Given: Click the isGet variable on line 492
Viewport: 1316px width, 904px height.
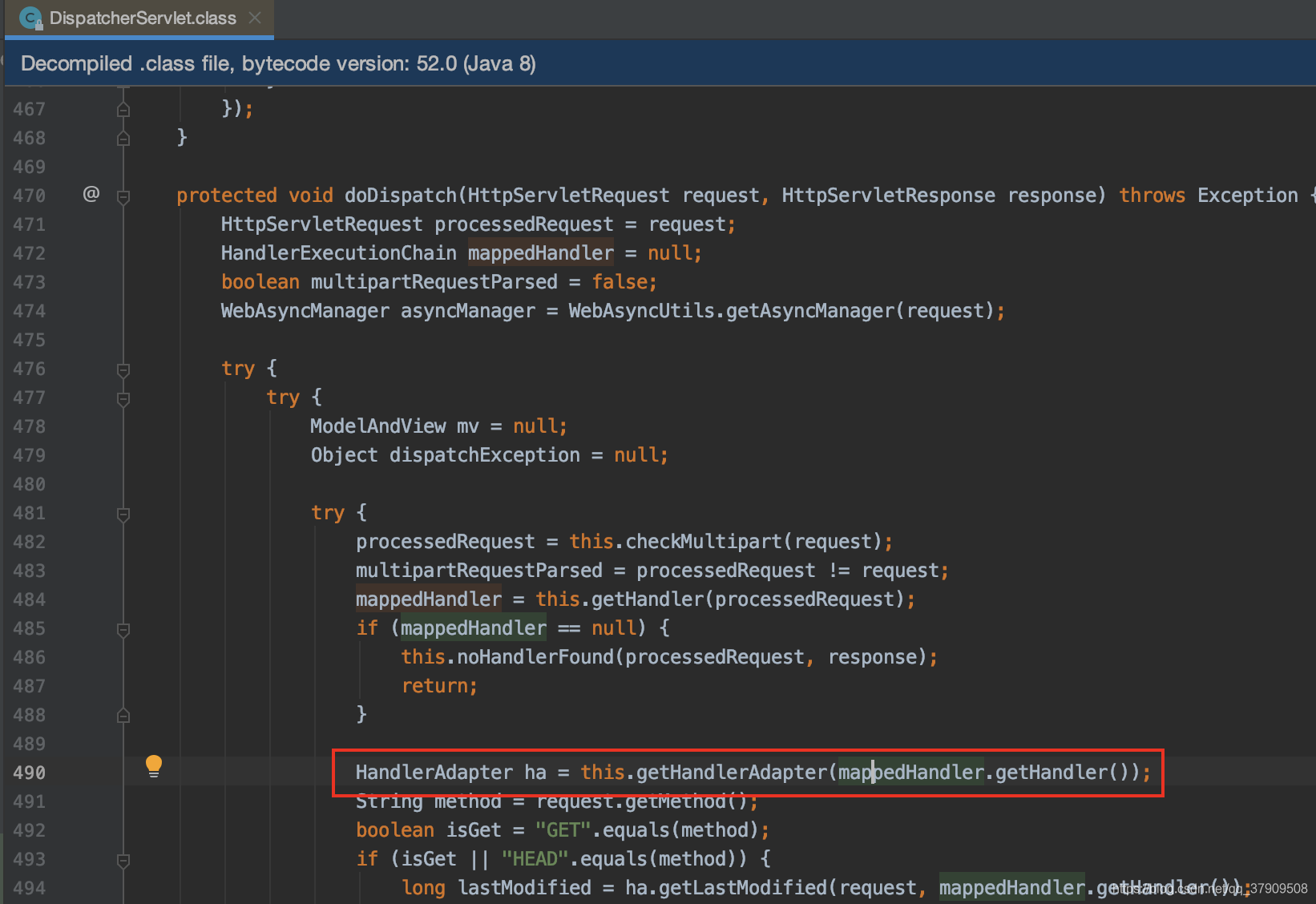Looking at the screenshot, I should point(474,830).
